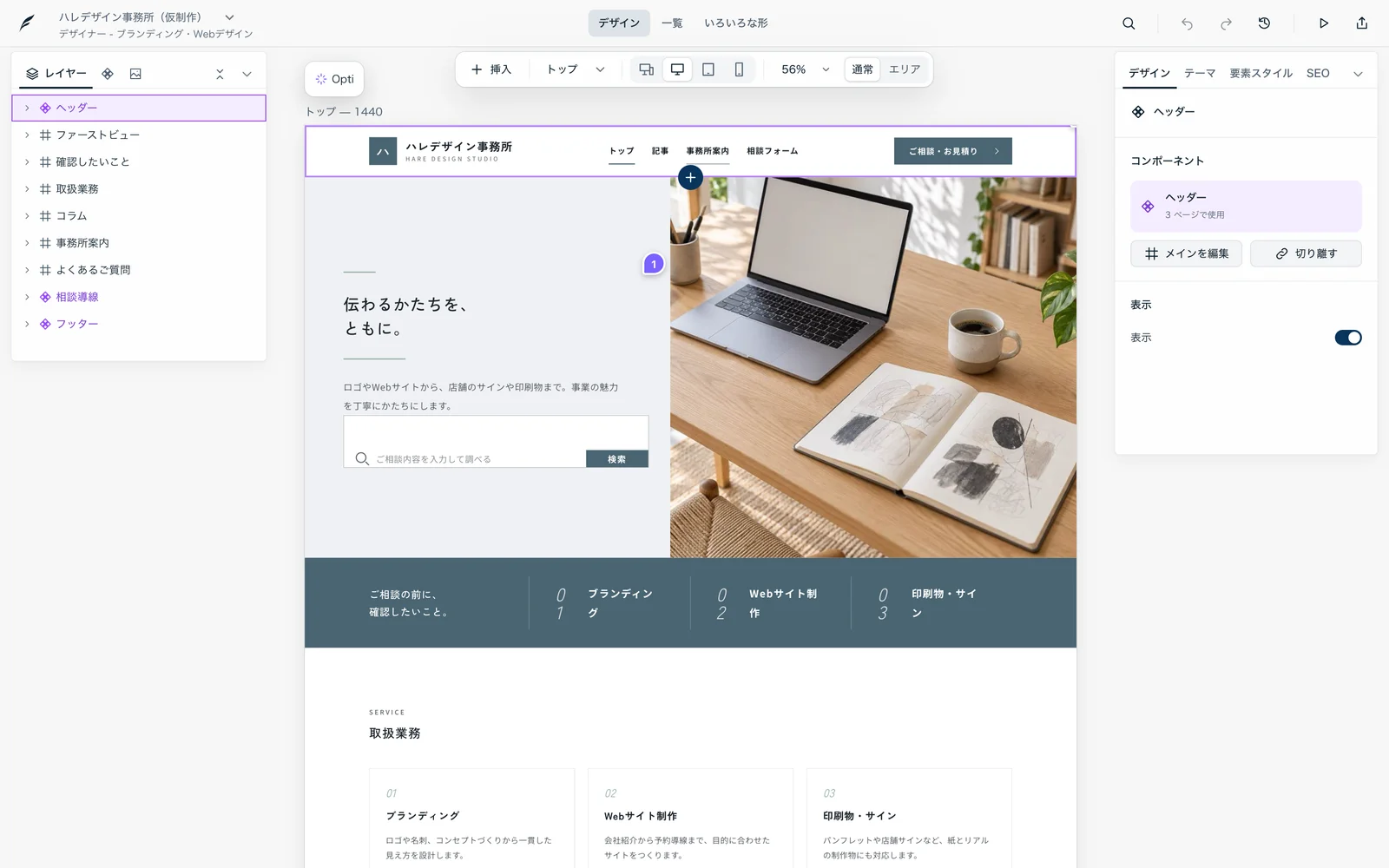Click the consultation search input field
The image size is (1389, 868).
464,442
